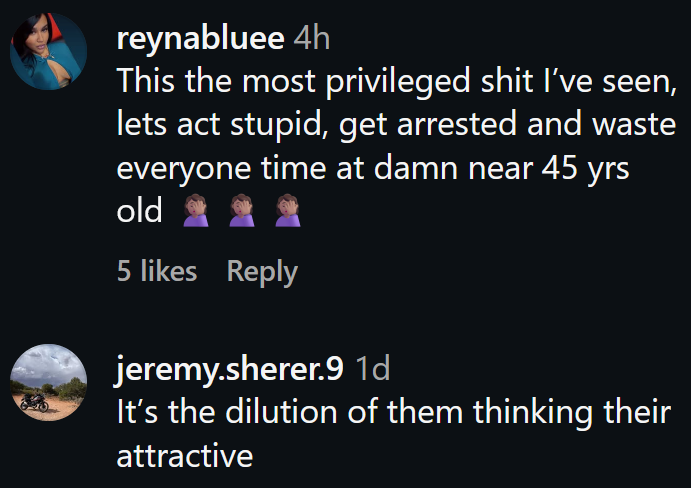Click the word "old" before the emojis
The height and width of the screenshot is (488, 691).
click(140, 213)
